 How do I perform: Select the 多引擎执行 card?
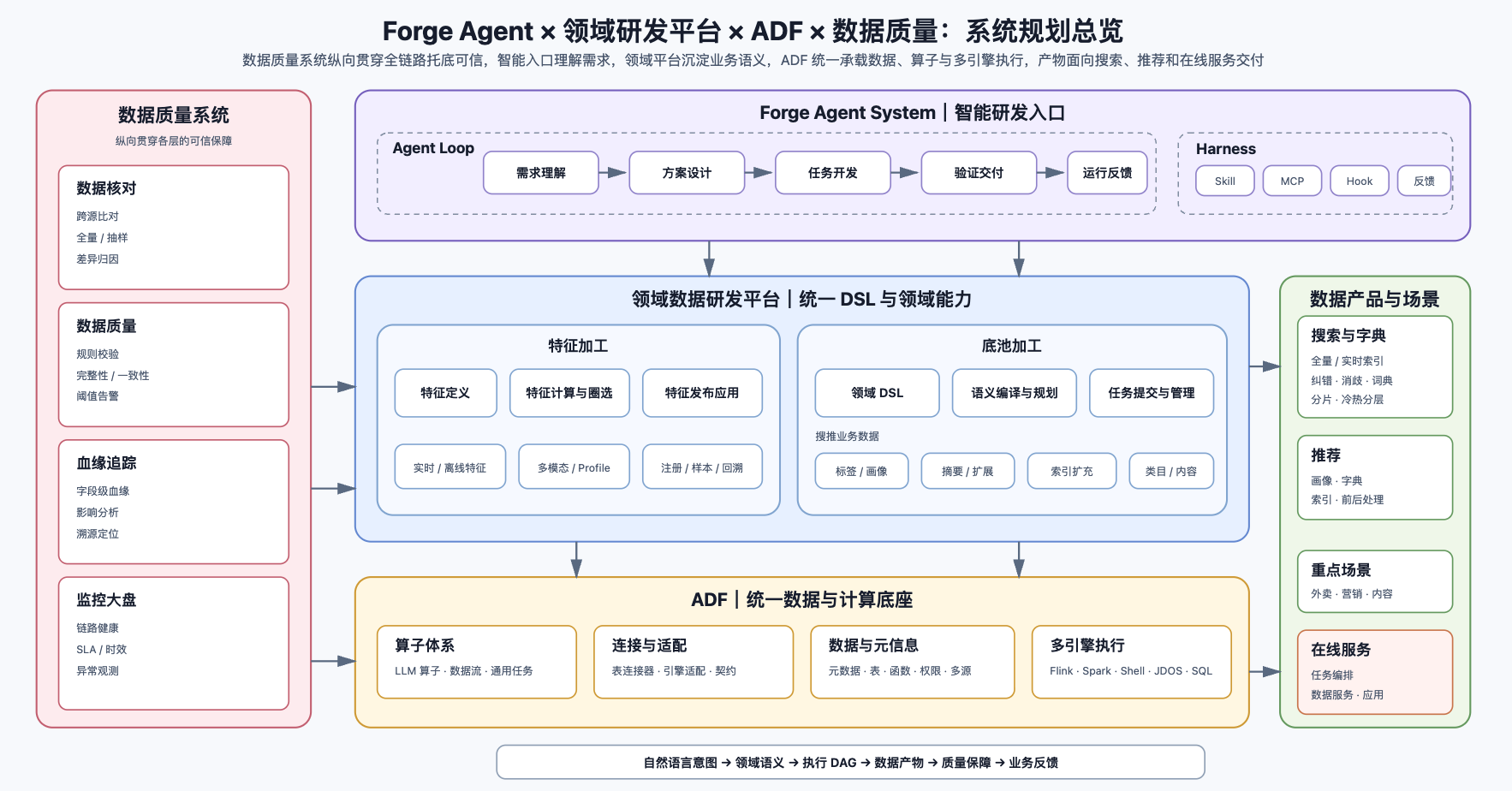1132,662
